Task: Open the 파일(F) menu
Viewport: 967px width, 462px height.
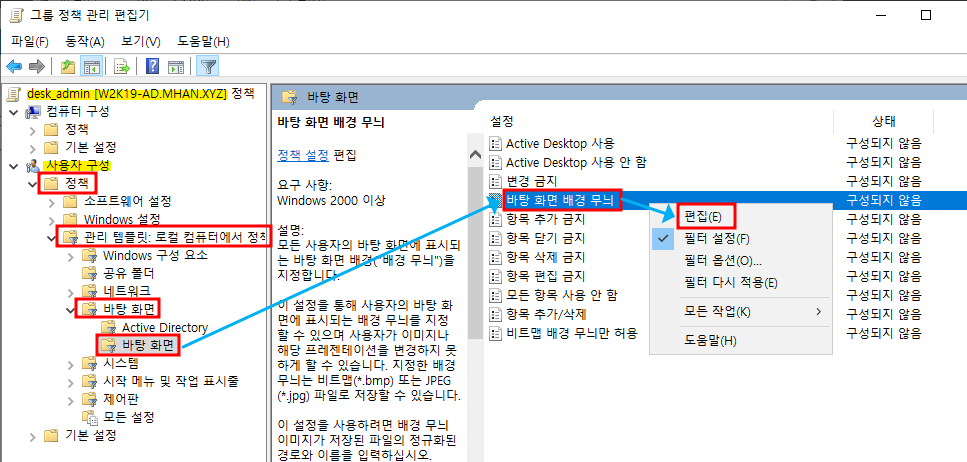Action: click(30, 42)
